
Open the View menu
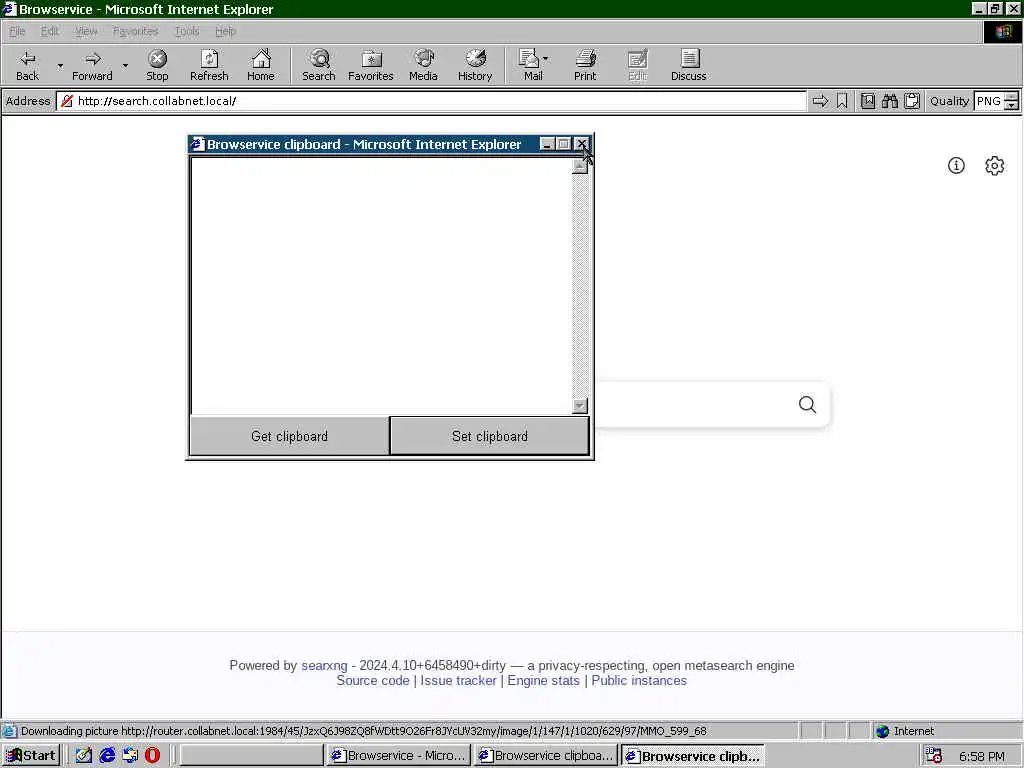86,31
